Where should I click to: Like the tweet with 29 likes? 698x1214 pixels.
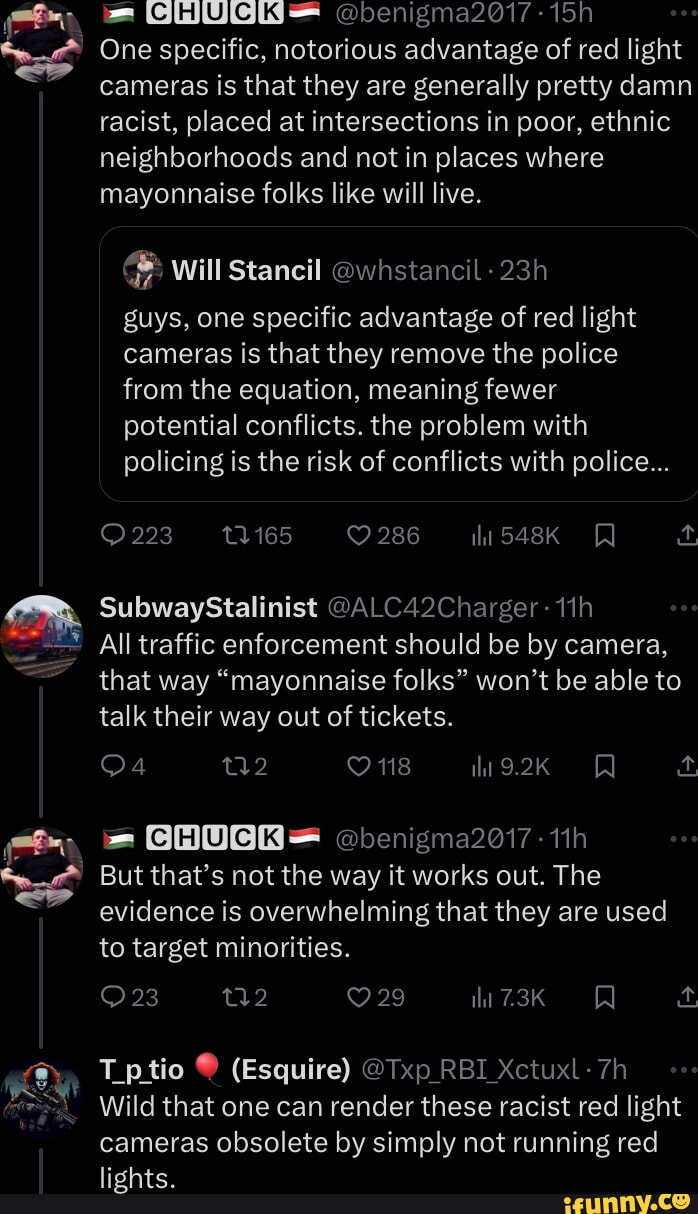pos(358,997)
